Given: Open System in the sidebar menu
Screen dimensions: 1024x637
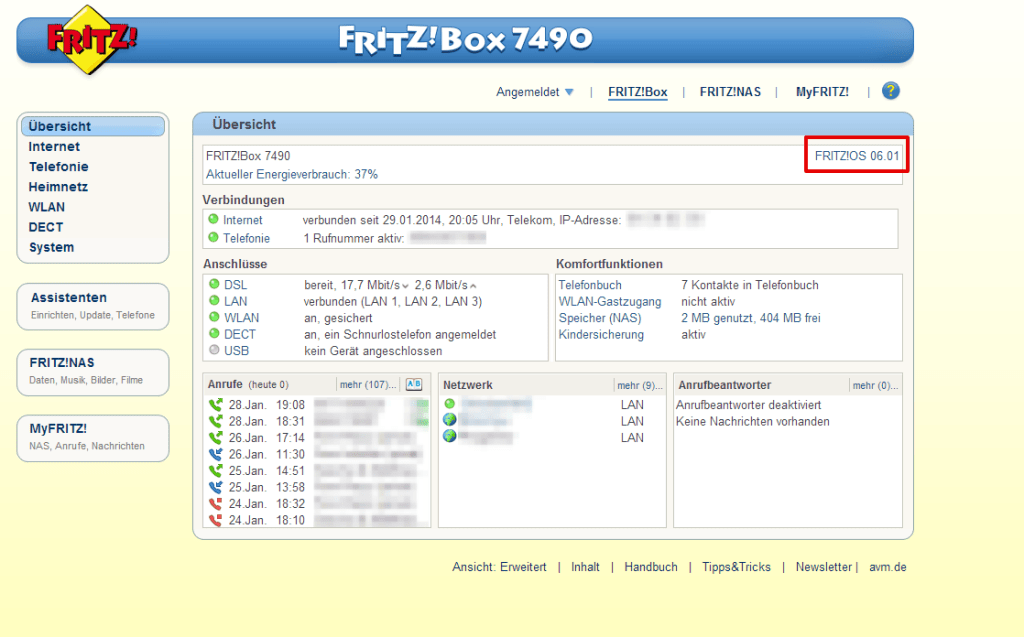Looking at the screenshot, I should (x=51, y=248).
